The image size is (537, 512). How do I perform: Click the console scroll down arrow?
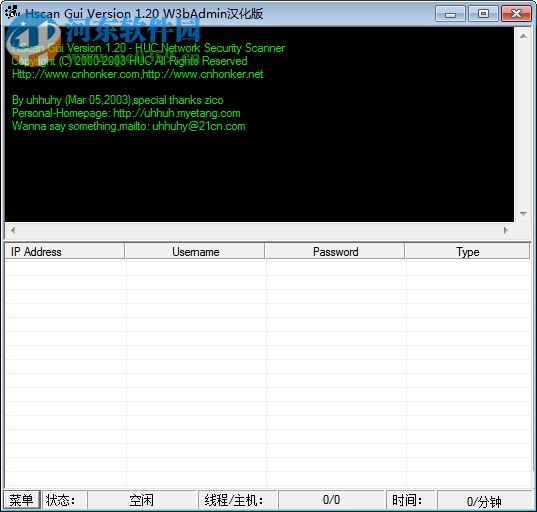coord(523,213)
